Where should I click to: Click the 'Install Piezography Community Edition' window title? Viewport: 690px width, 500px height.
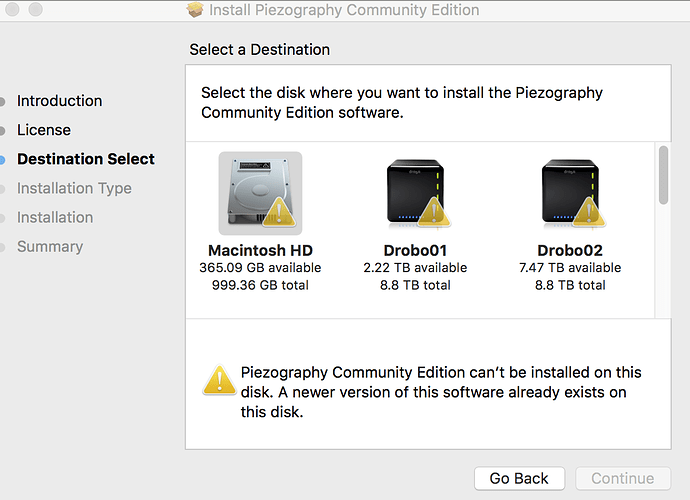click(x=344, y=10)
